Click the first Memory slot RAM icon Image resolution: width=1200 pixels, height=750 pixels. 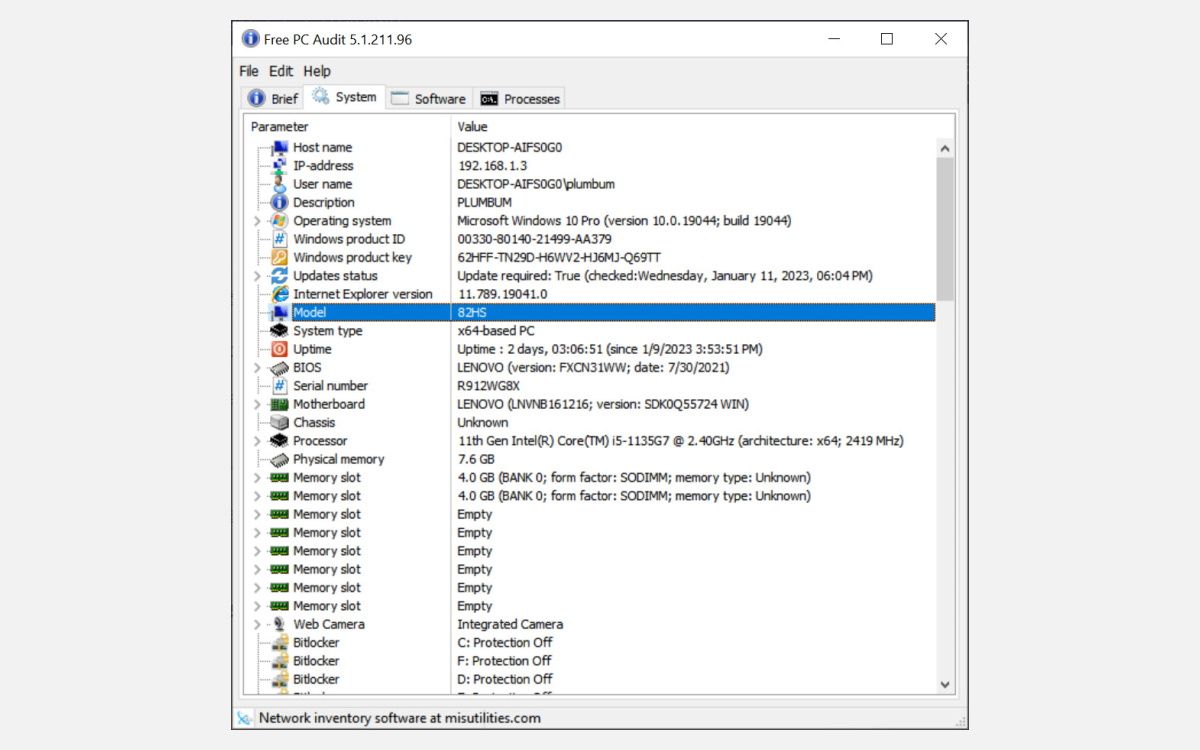(281, 477)
